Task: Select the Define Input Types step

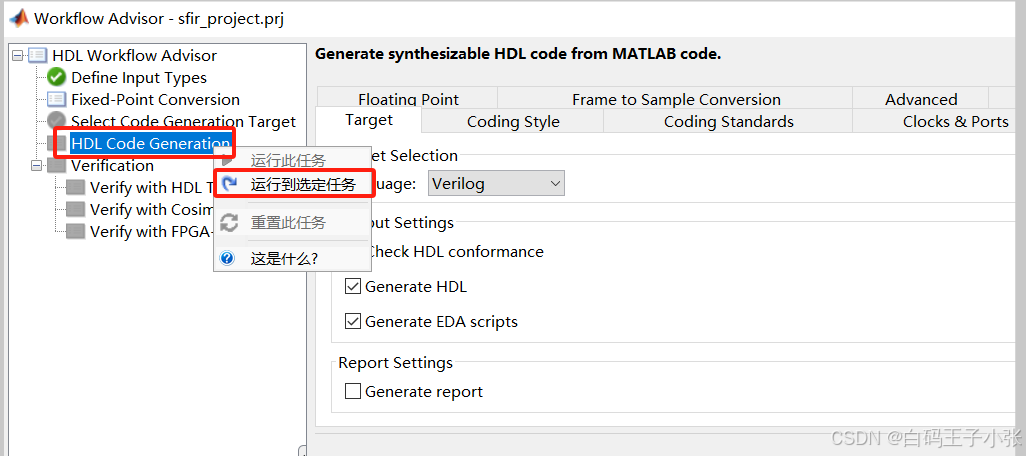Action: click(x=138, y=78)
